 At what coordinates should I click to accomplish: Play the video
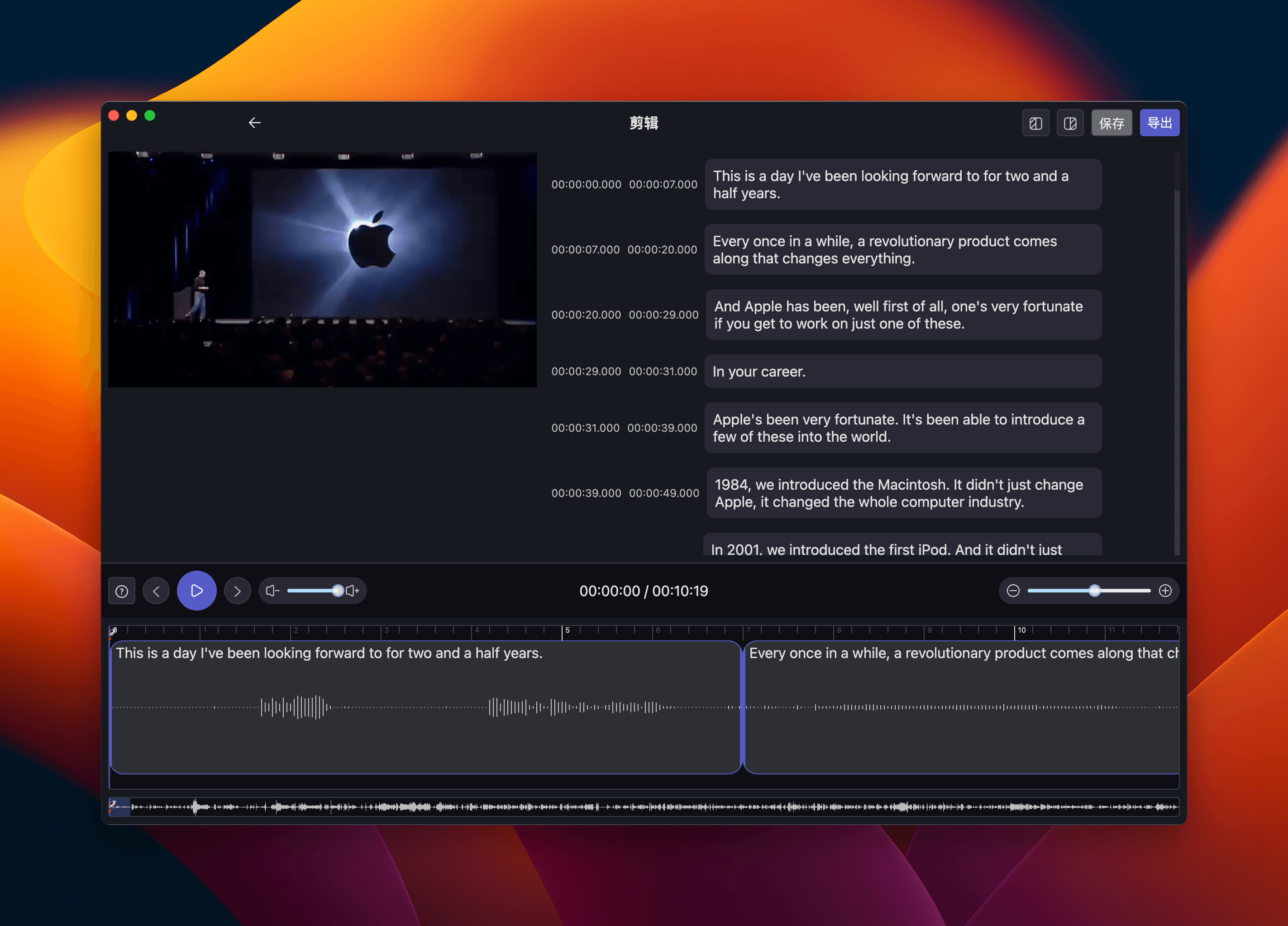(x=196, y=591)
